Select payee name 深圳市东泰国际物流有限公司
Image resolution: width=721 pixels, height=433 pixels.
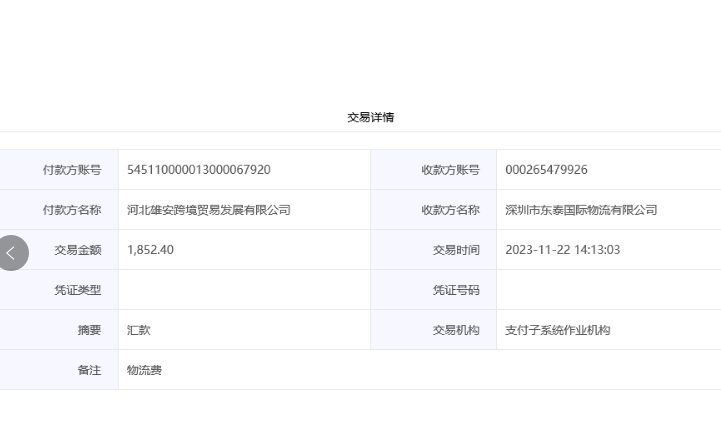tap(581, 210)
